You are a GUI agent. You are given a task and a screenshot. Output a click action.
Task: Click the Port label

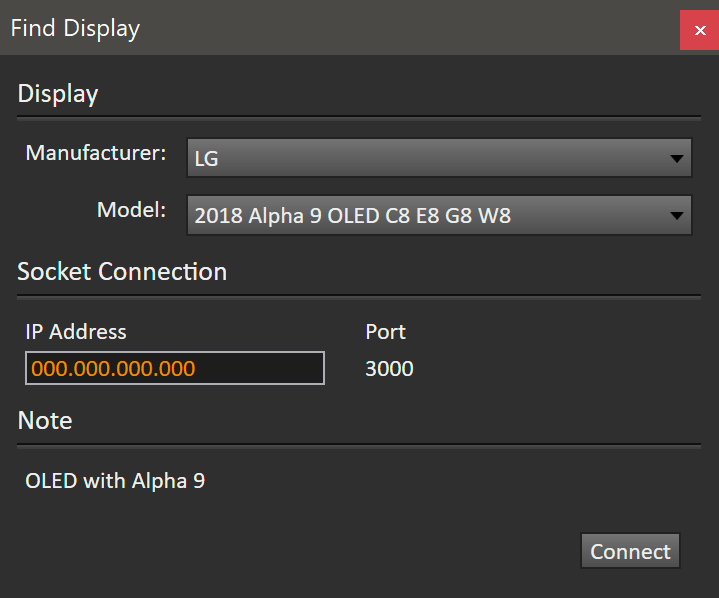click(386, 332)
